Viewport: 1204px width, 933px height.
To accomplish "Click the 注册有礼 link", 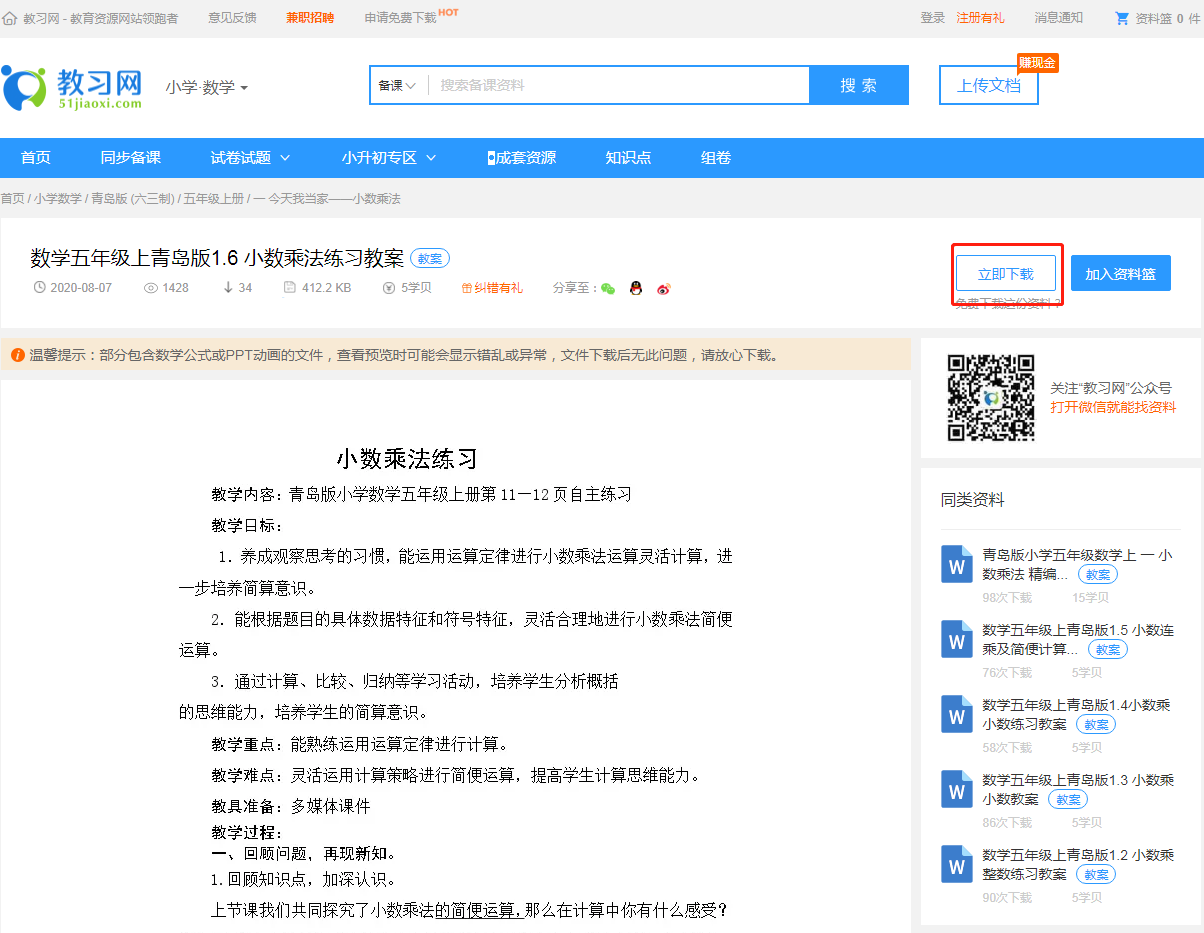I will point(980,18).
